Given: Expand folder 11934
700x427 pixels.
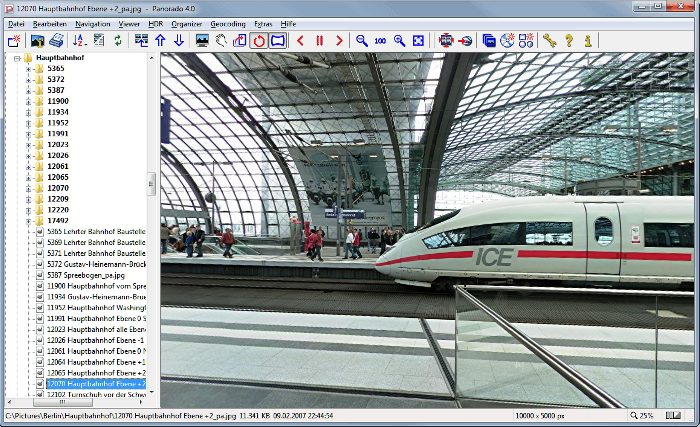Looking at the screenshot, I should point(29,113).
